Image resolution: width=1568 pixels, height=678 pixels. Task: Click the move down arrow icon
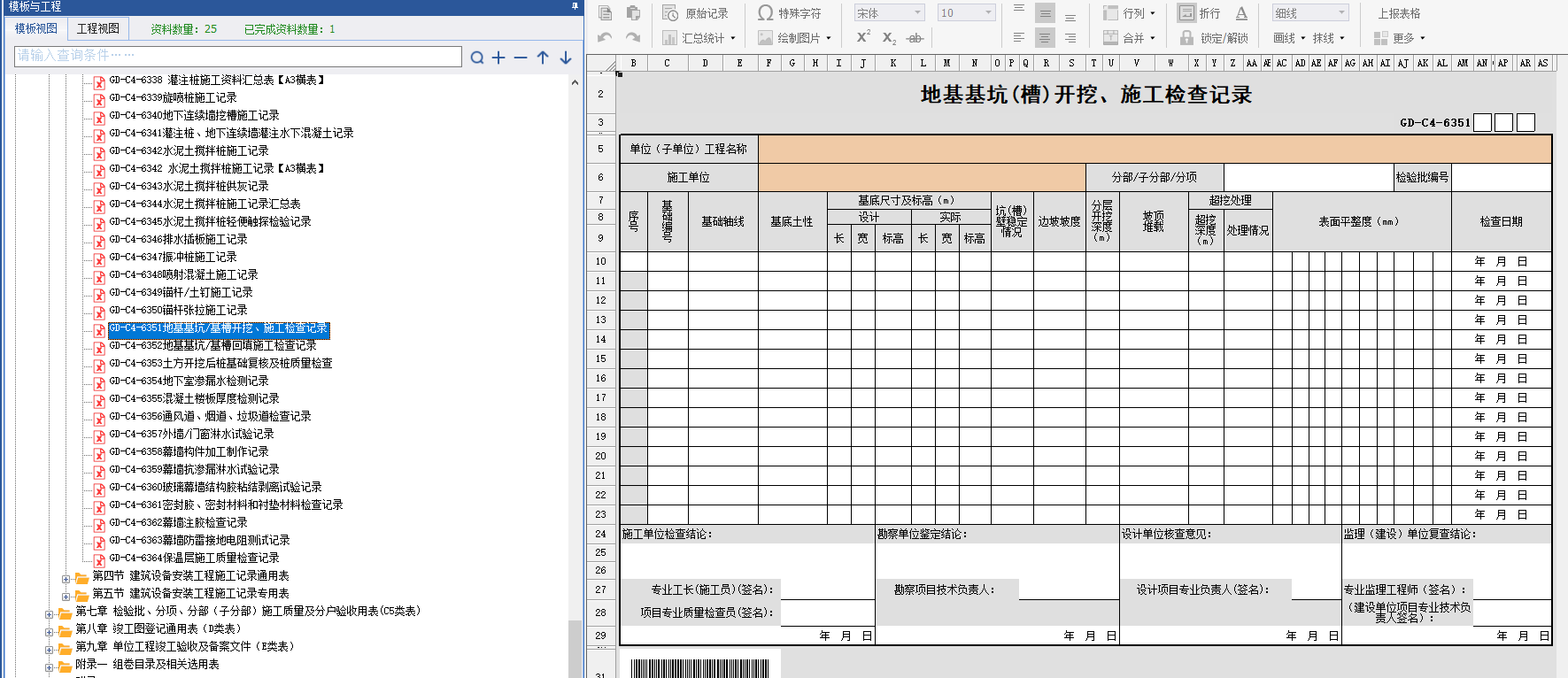pyautogui.click(x=565, y=58)
